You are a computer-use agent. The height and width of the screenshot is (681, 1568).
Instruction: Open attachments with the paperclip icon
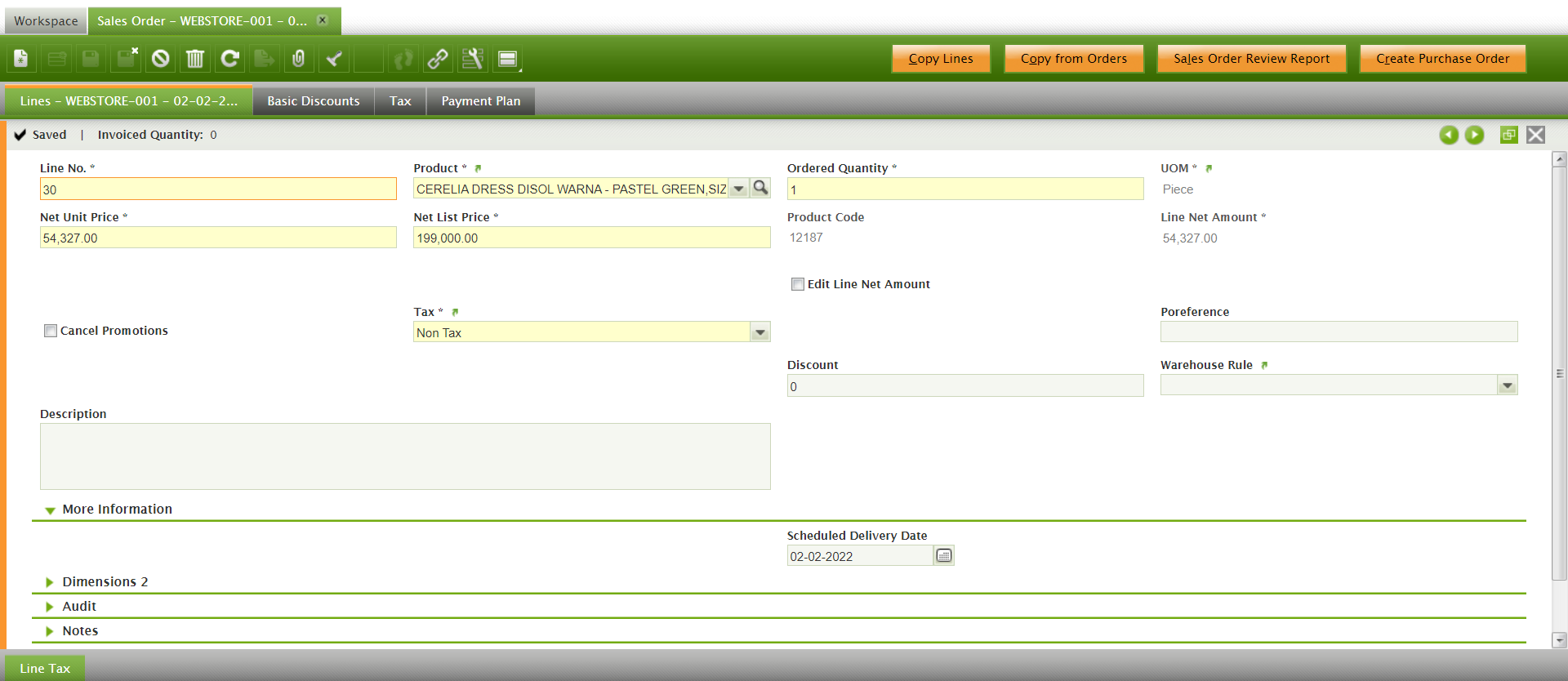coord(299,59)
